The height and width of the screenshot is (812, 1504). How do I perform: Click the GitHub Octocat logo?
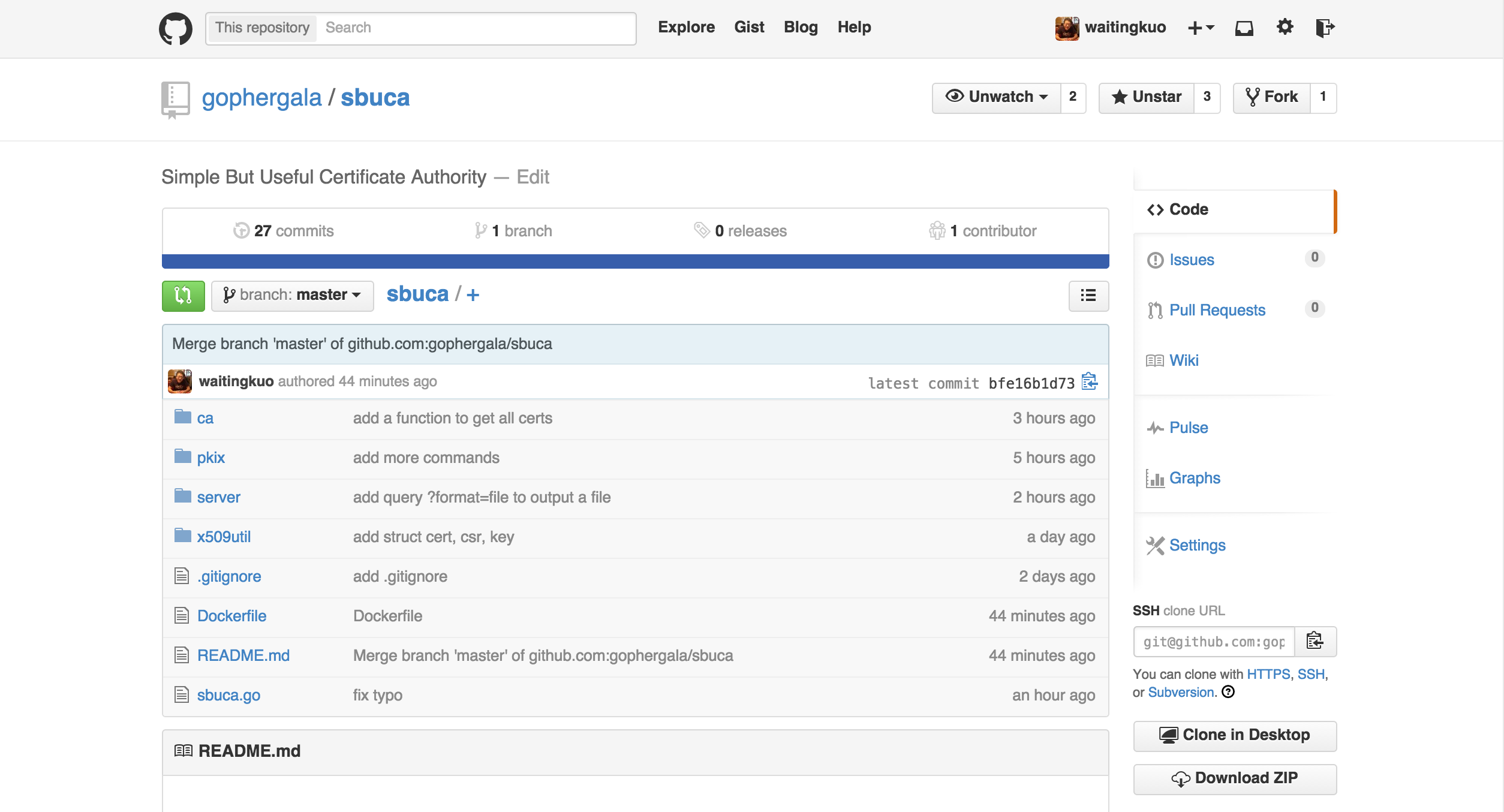click(x=175, y=28)
